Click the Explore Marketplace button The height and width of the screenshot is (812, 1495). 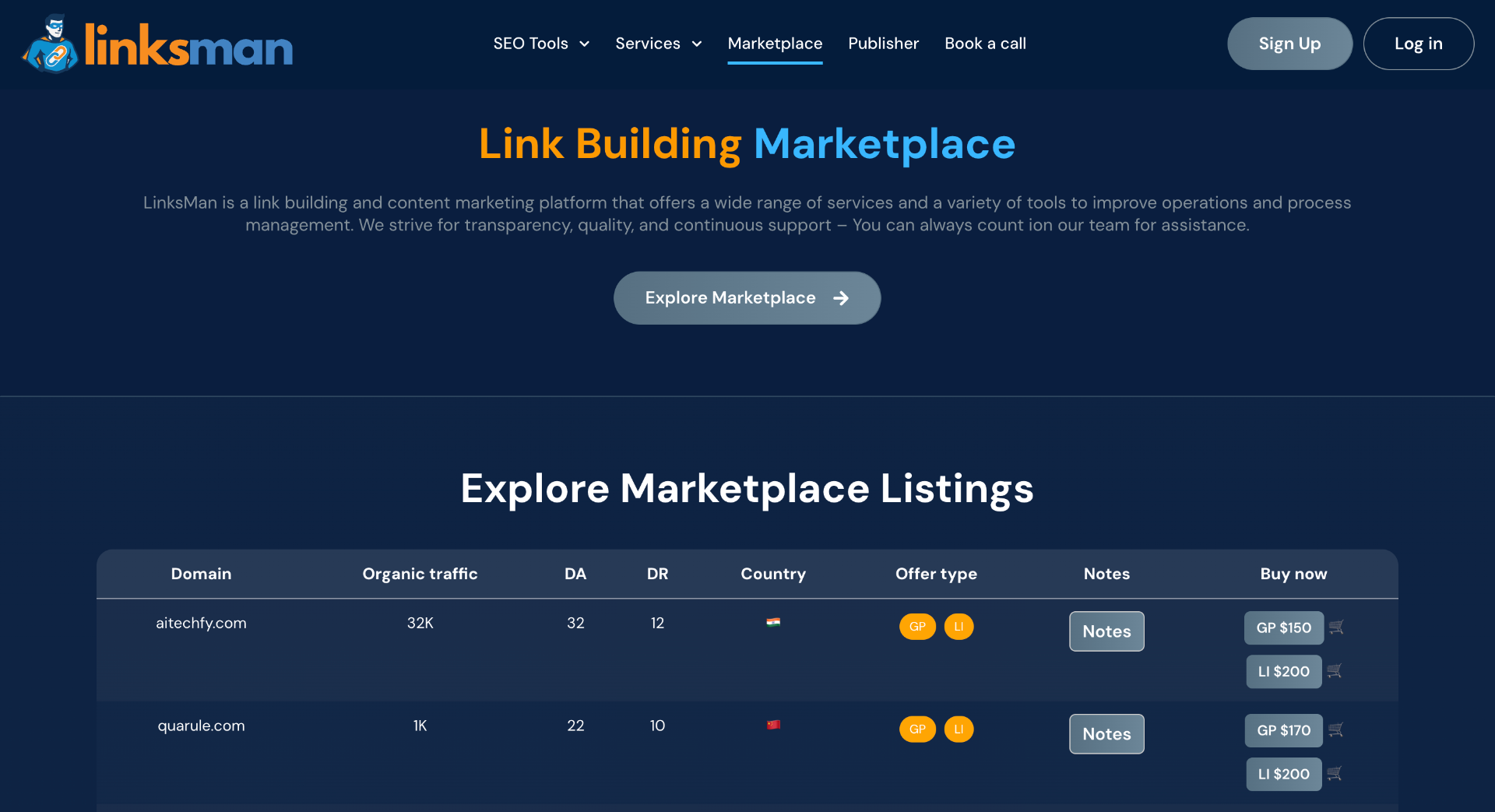[x=747, y=298]
